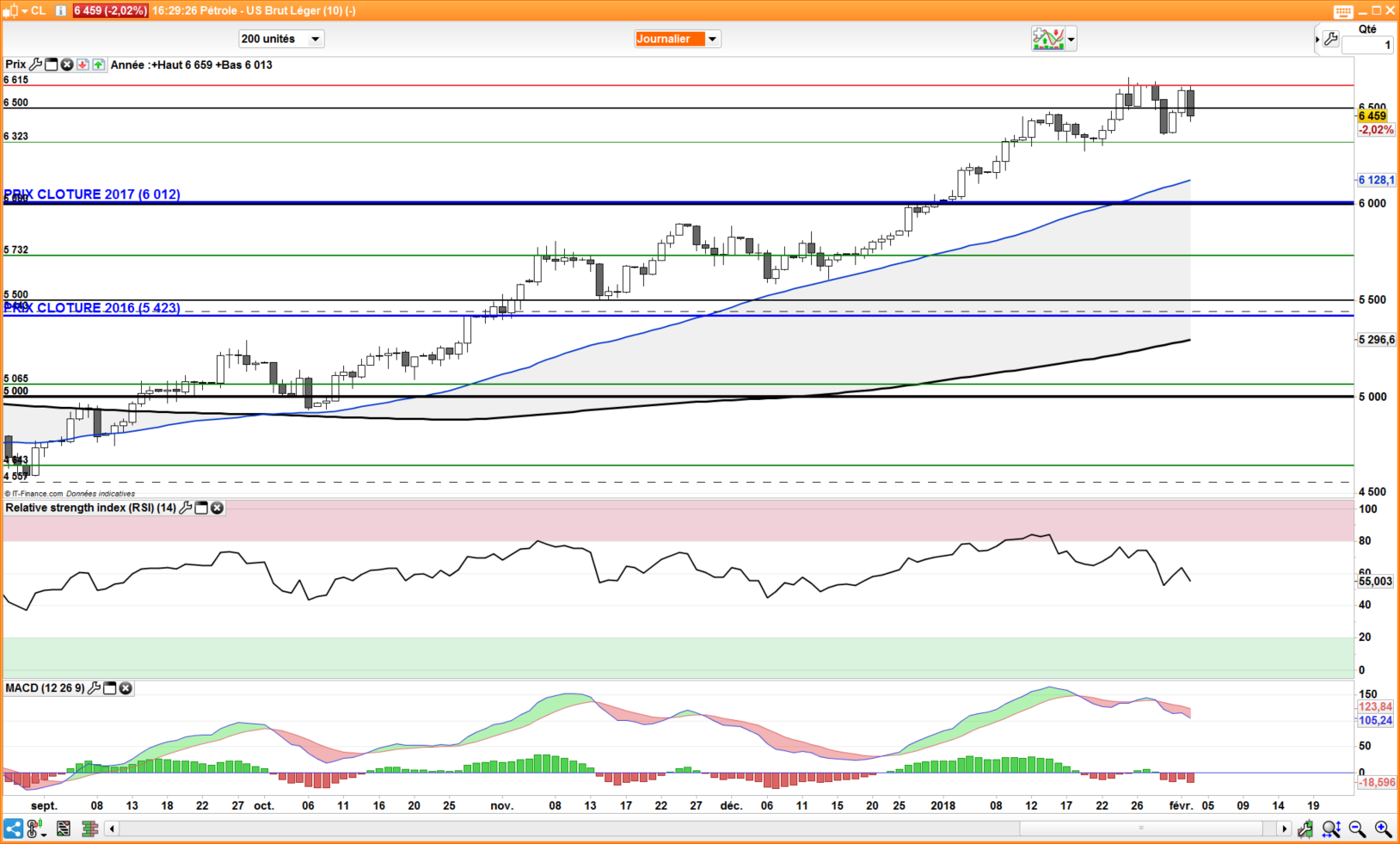Click the 6 323 support level label

[x=16, y=136]
